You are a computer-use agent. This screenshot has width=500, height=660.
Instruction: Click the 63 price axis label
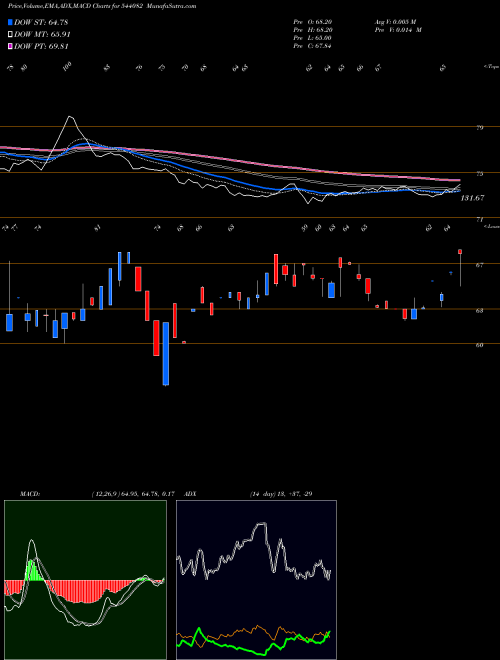[x=479, y=311]
